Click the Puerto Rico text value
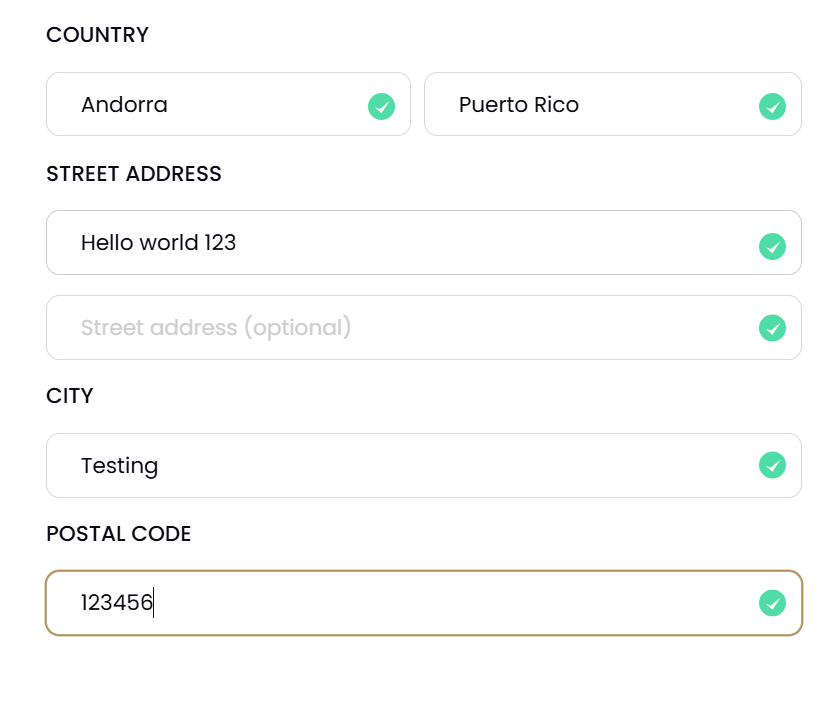This screenshot has width=831, height=723. tap(519, 105)
